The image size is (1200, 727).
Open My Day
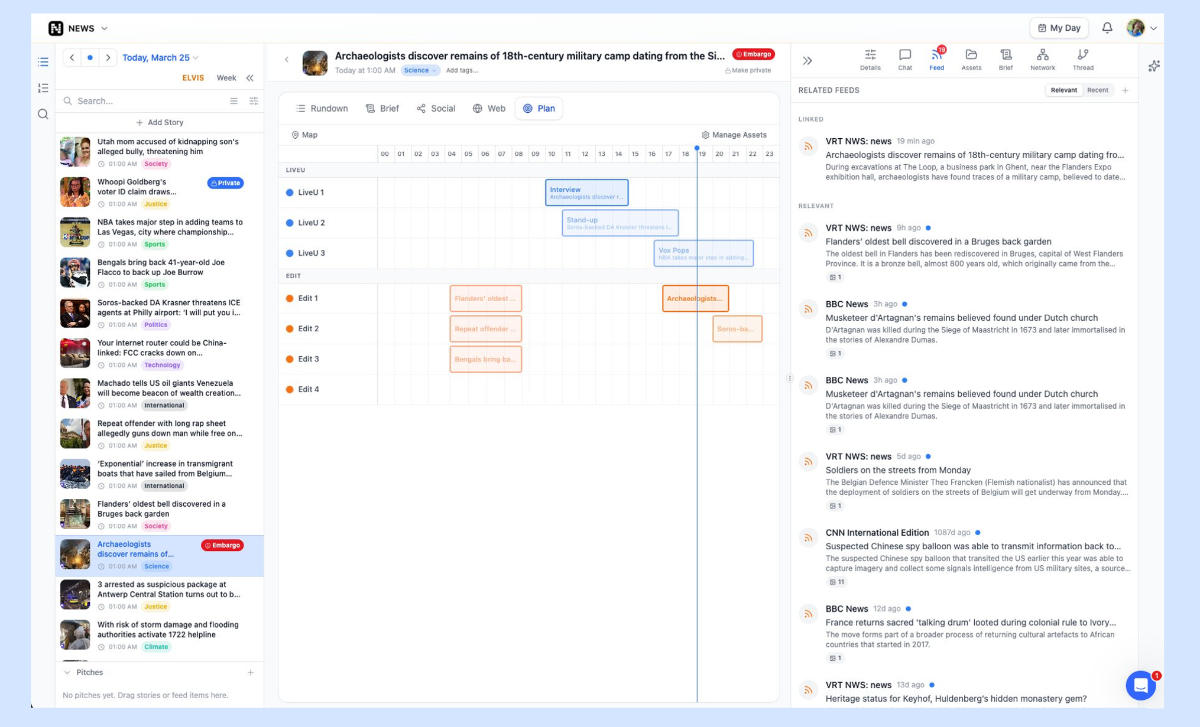tap(1059, 28)
